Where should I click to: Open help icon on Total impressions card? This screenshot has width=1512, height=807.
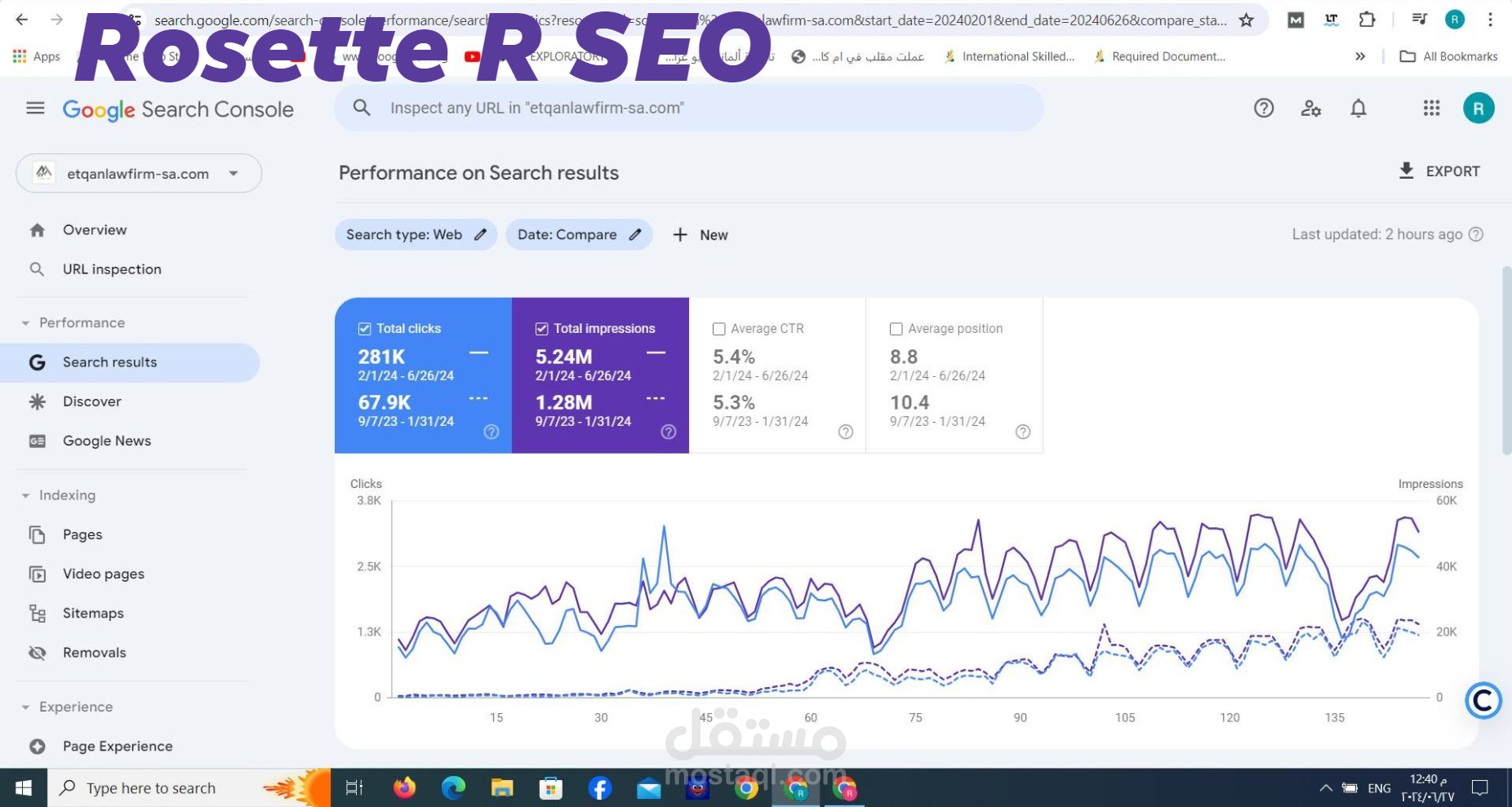pyautogui.click(x=669, y=432)
